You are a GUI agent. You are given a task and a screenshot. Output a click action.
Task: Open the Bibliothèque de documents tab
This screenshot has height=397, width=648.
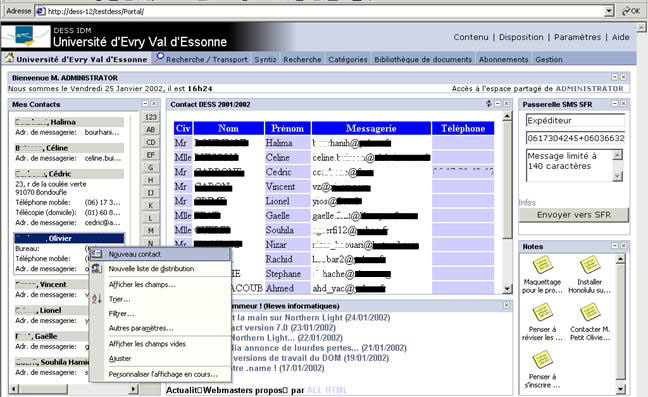tap(423, 59)
